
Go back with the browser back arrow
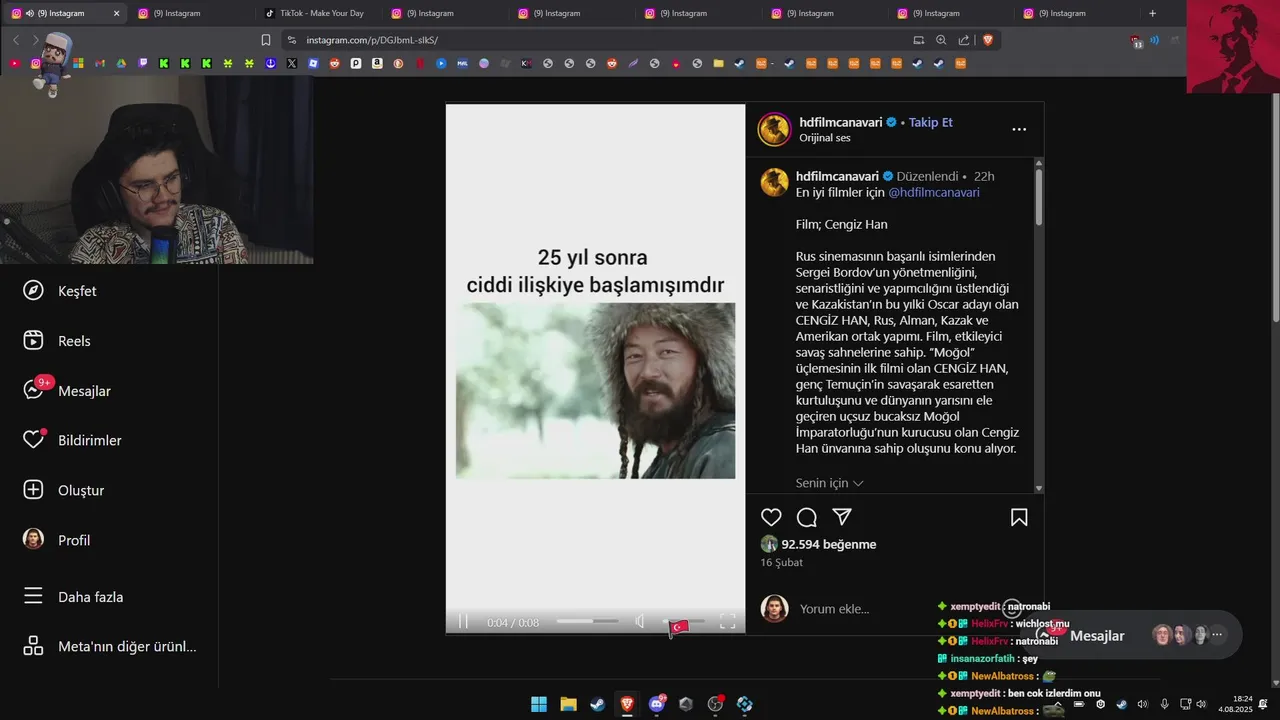pyautogui.click(x=16, y=40)
